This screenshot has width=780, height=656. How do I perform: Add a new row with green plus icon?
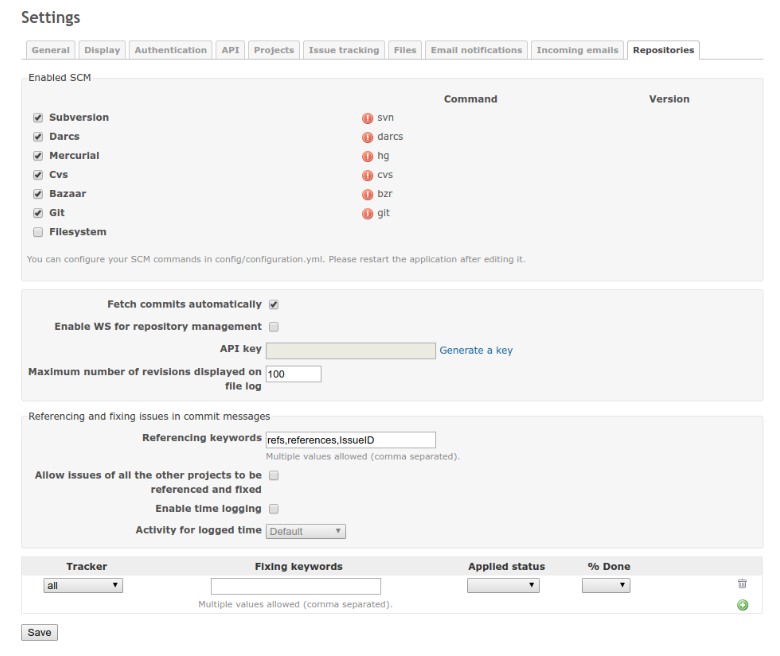click(742, 605)
